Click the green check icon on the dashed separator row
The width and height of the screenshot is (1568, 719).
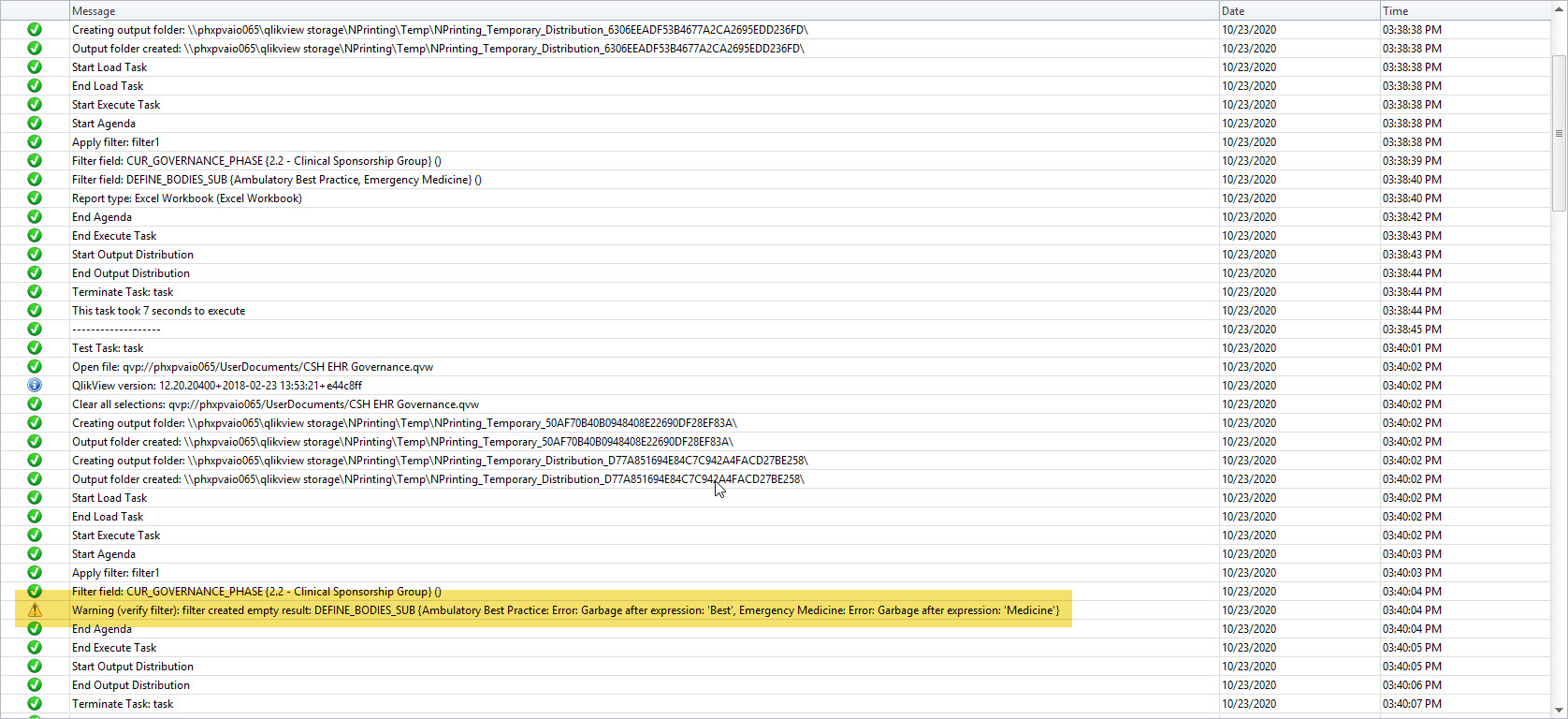pyautogui.click(x=35, y=329)
